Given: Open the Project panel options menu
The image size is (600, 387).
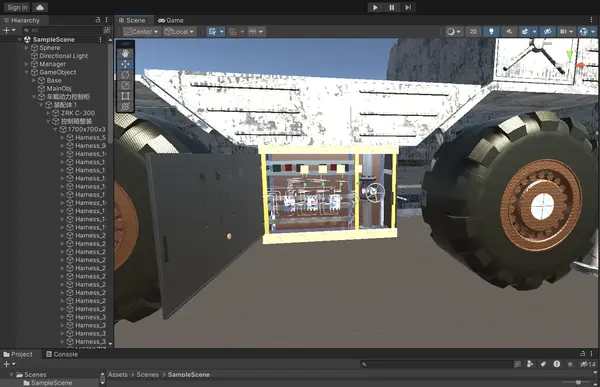Looking at the screenshot, I should coord(592,354).
